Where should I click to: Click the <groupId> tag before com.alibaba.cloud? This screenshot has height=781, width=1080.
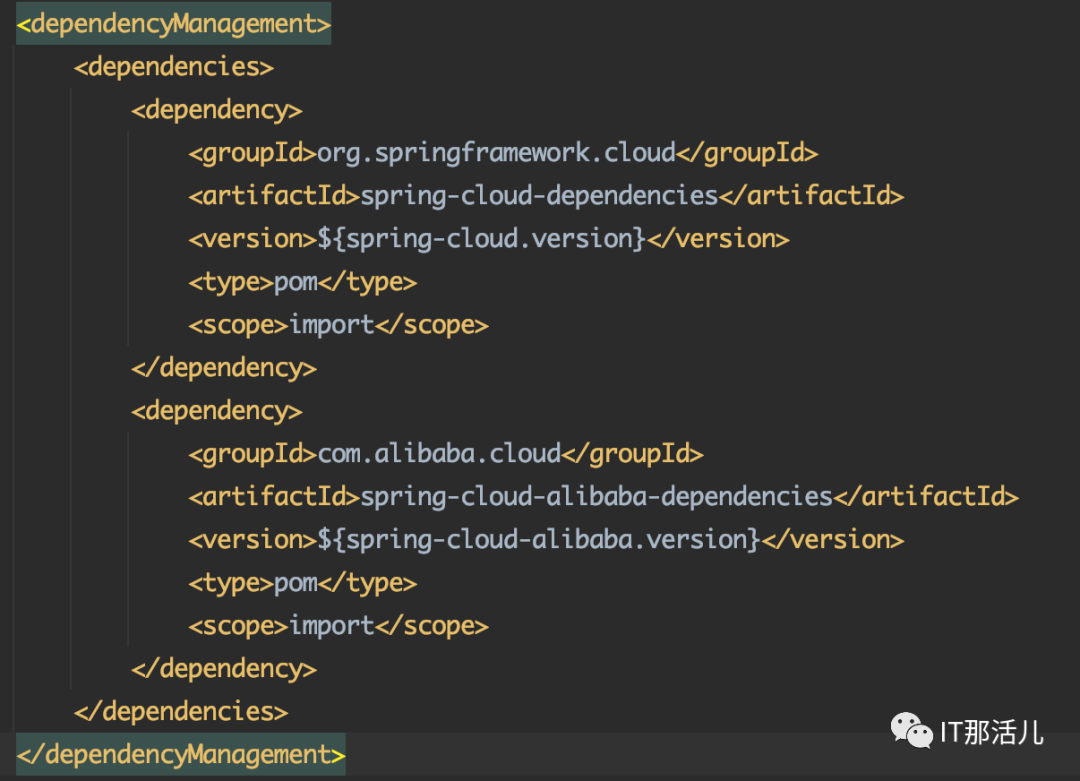click(x=253, y=454)
